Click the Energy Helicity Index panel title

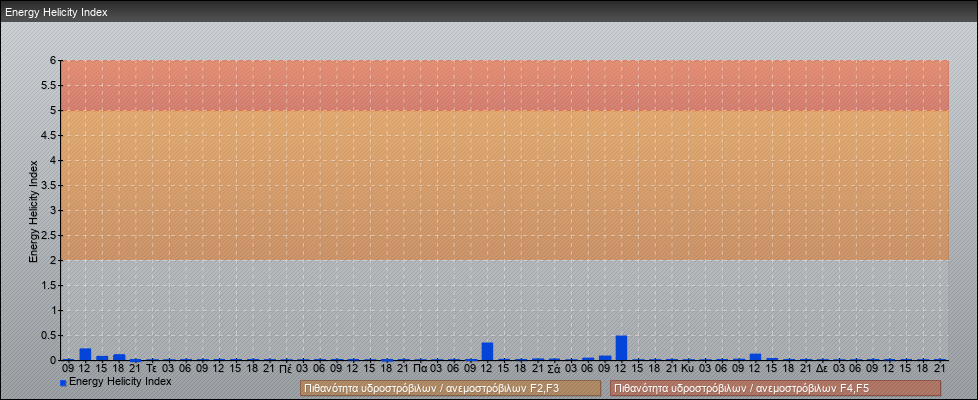56,12
